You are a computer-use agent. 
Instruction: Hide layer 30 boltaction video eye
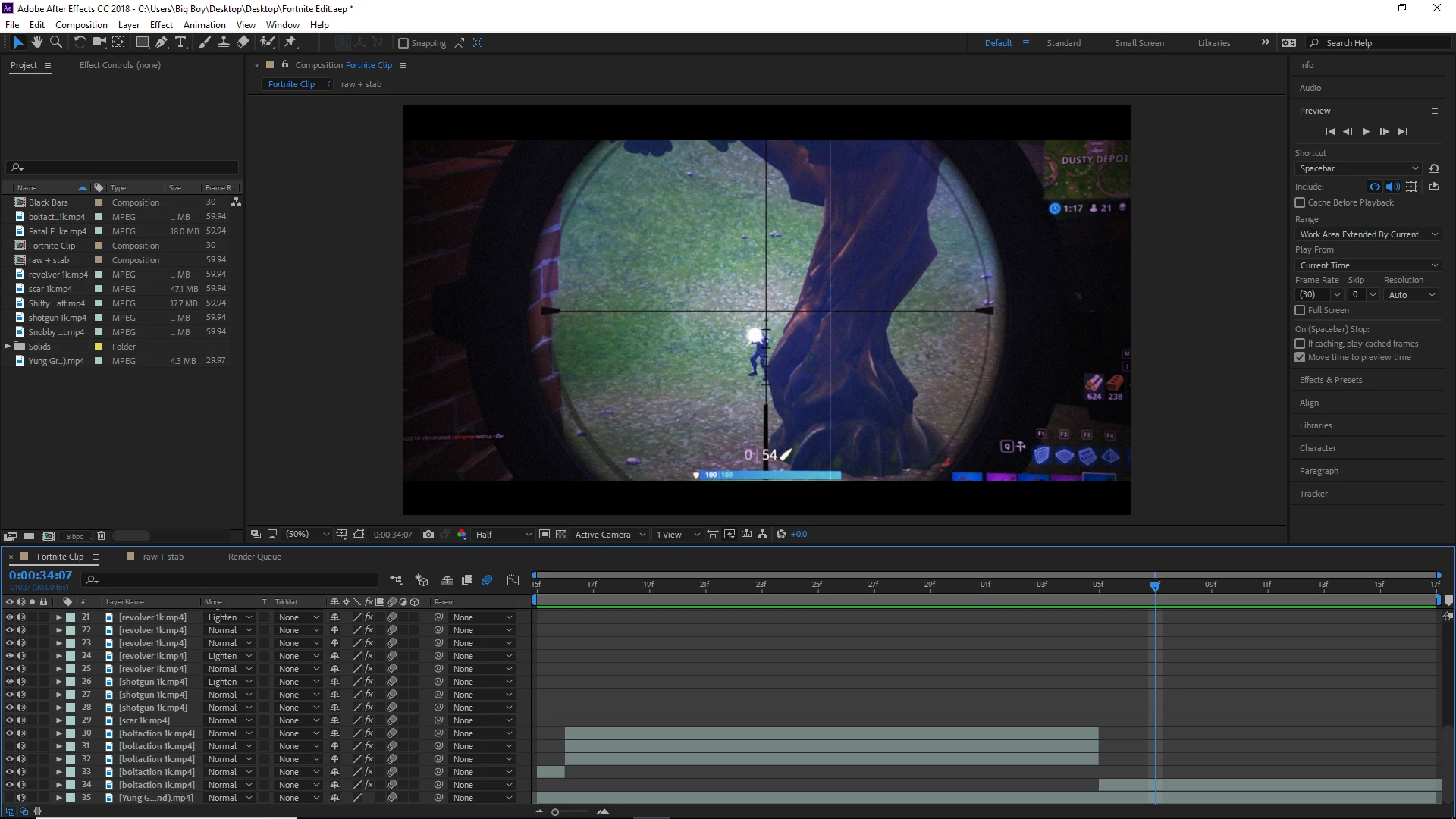pyautogui.click(x=10, y=733)
